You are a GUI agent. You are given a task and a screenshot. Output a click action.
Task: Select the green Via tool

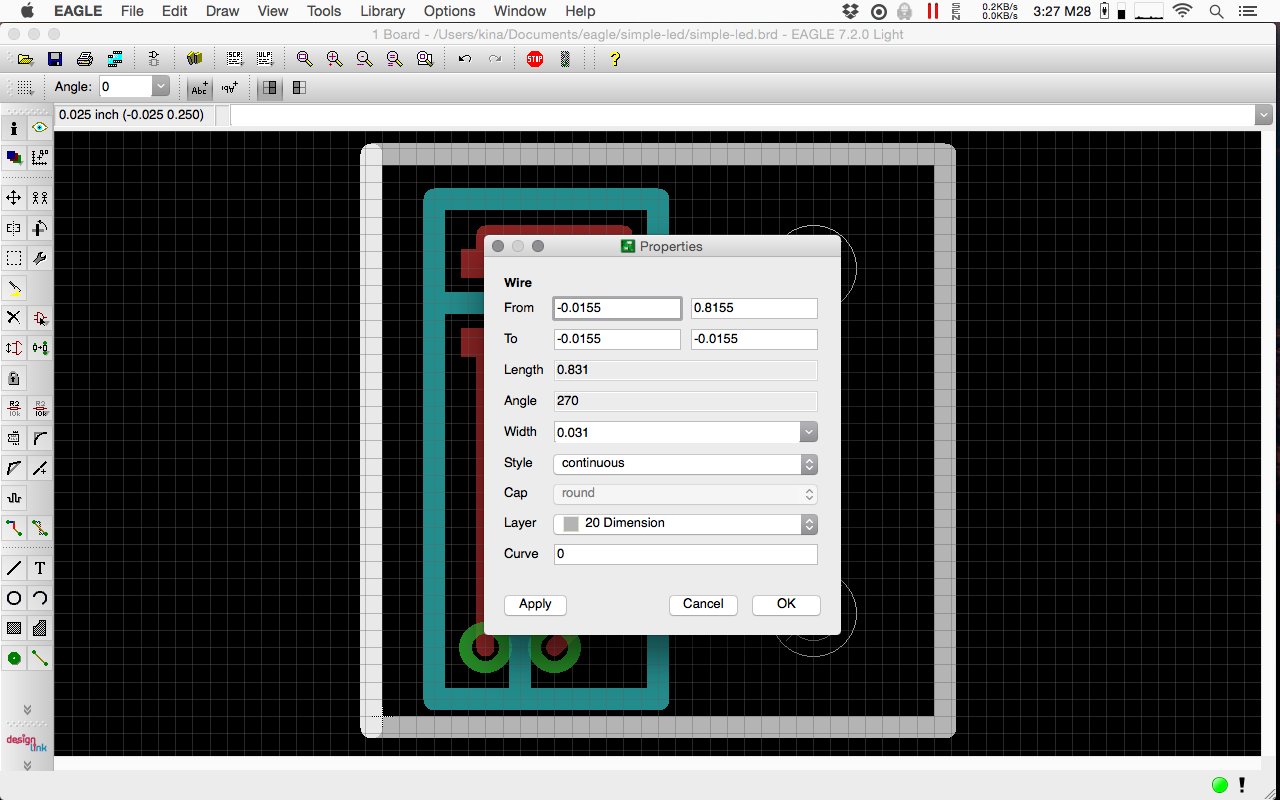click(14, 658)
